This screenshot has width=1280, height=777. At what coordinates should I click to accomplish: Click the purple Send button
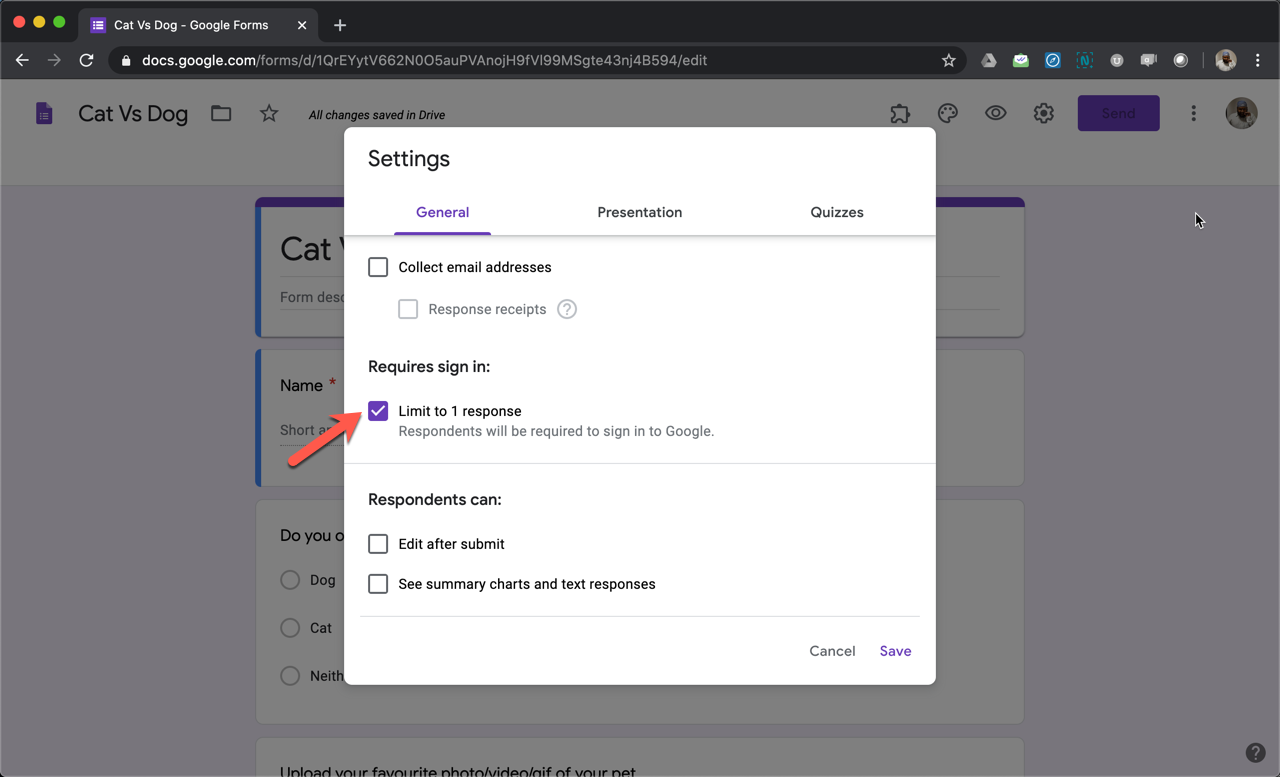(1118, 114)
